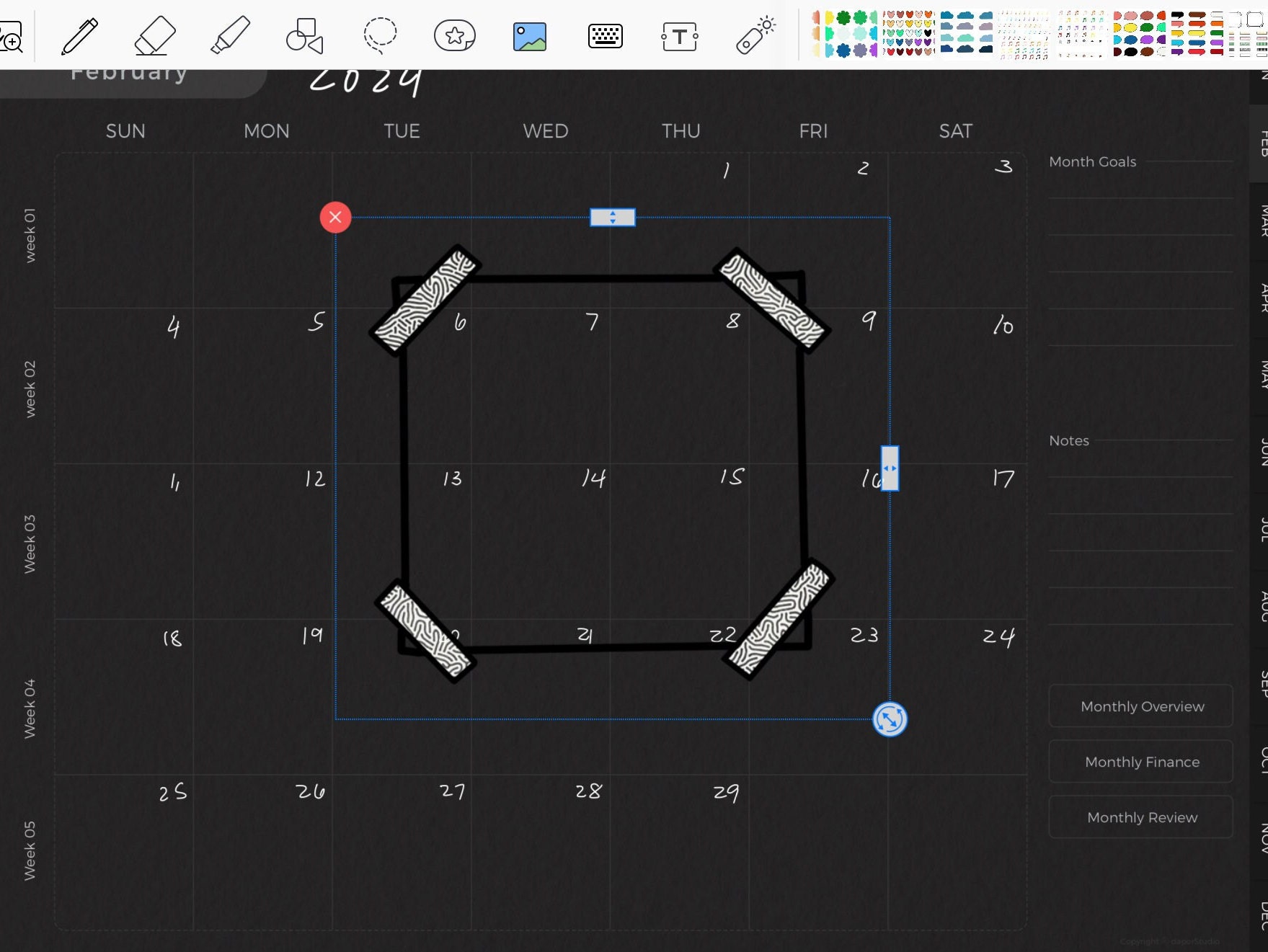Image resolution: width=1268 pixels, height=952 pixels.
Task: Delete selection with the red X
Action: coord(334,216)
